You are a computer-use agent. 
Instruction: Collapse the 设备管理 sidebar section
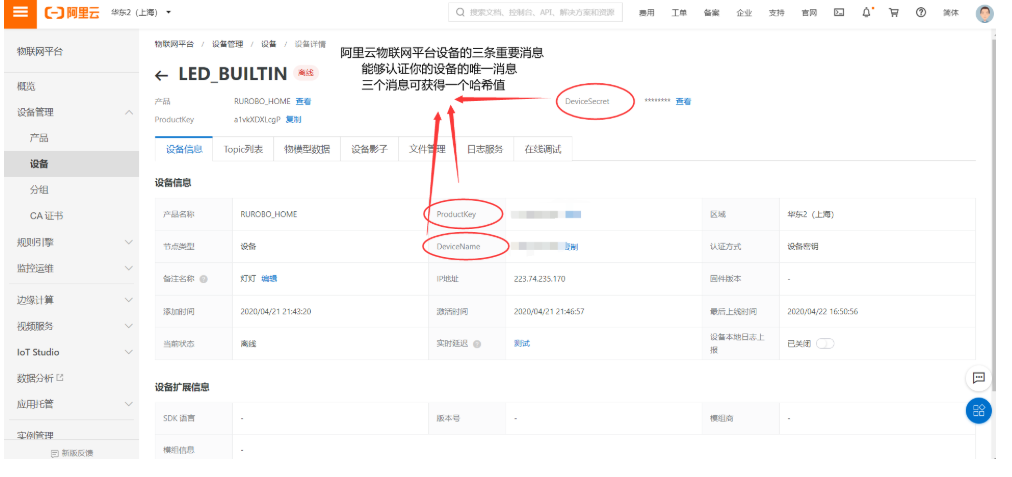click(x=128, y=112)
